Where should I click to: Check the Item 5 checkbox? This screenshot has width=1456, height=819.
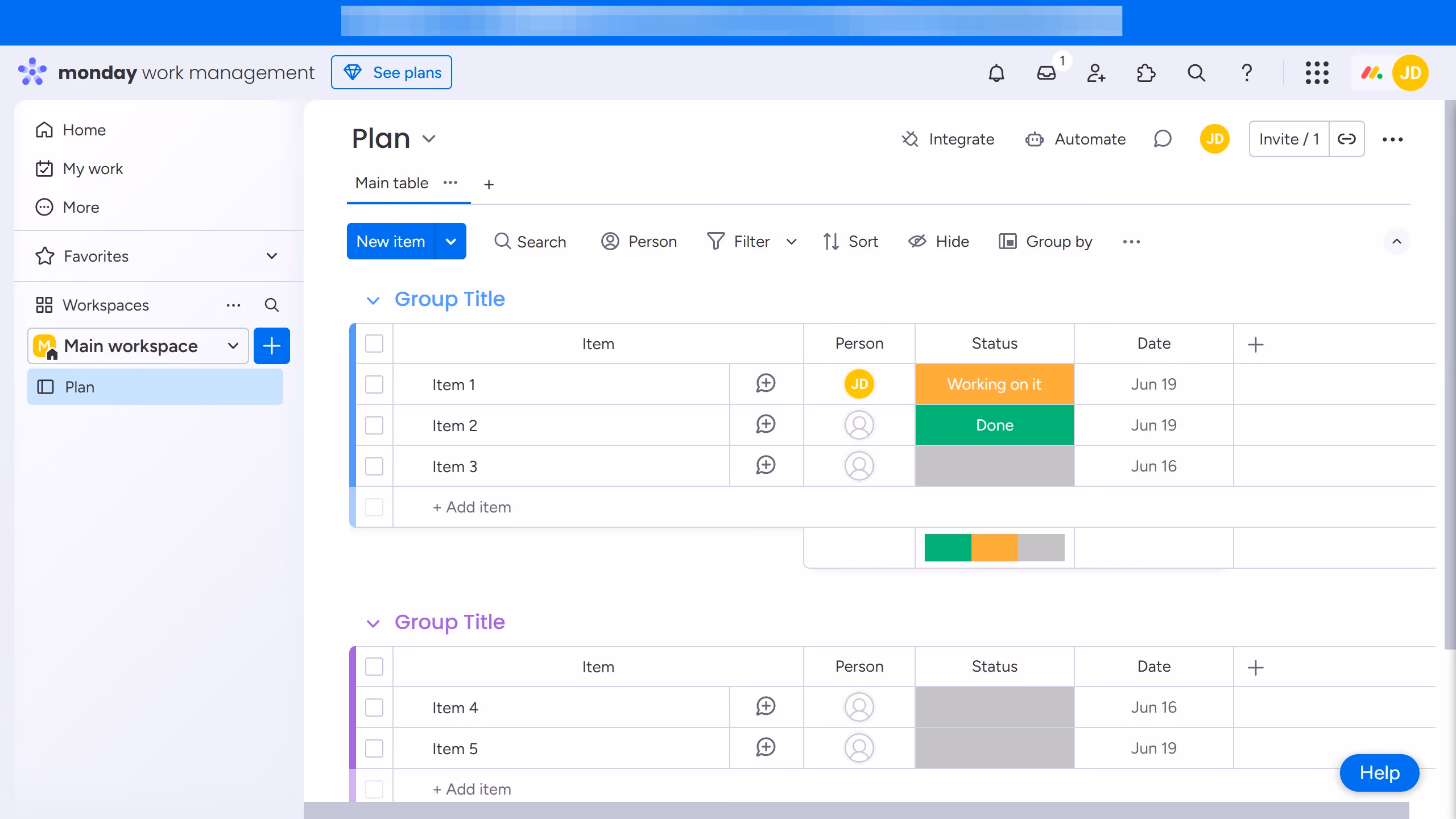coord(374,748)
